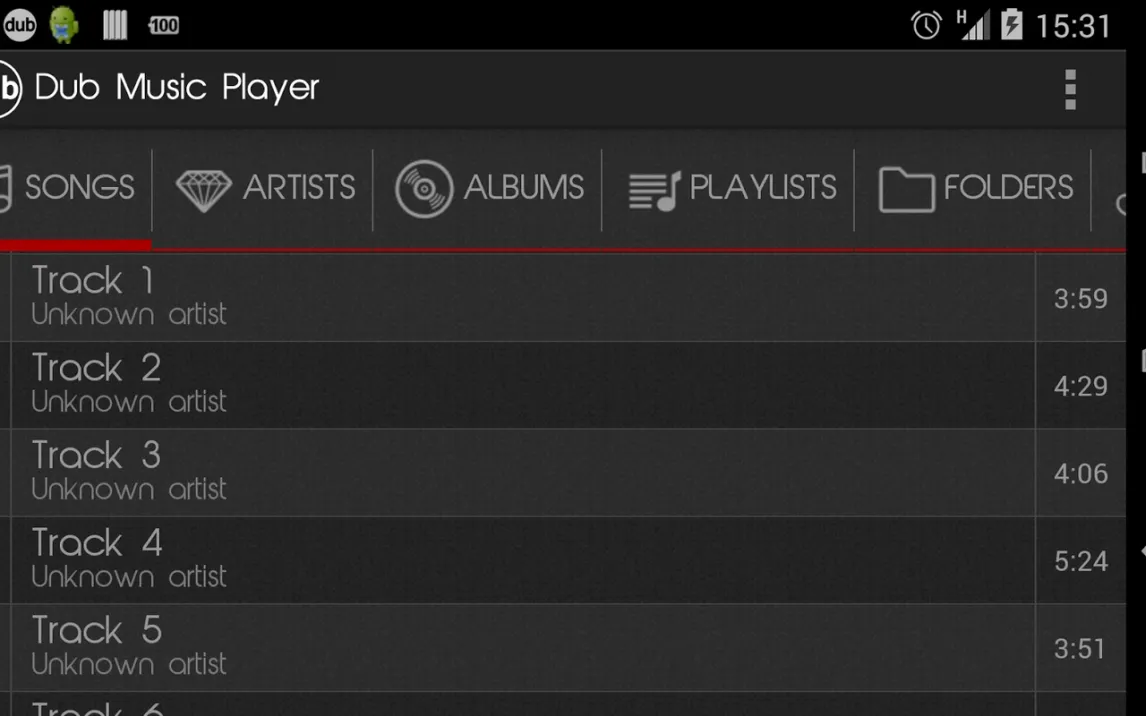This screenshot has width=1146, height=716.
Task: Click the Folders folder icon
Action: tap(906, 189)
